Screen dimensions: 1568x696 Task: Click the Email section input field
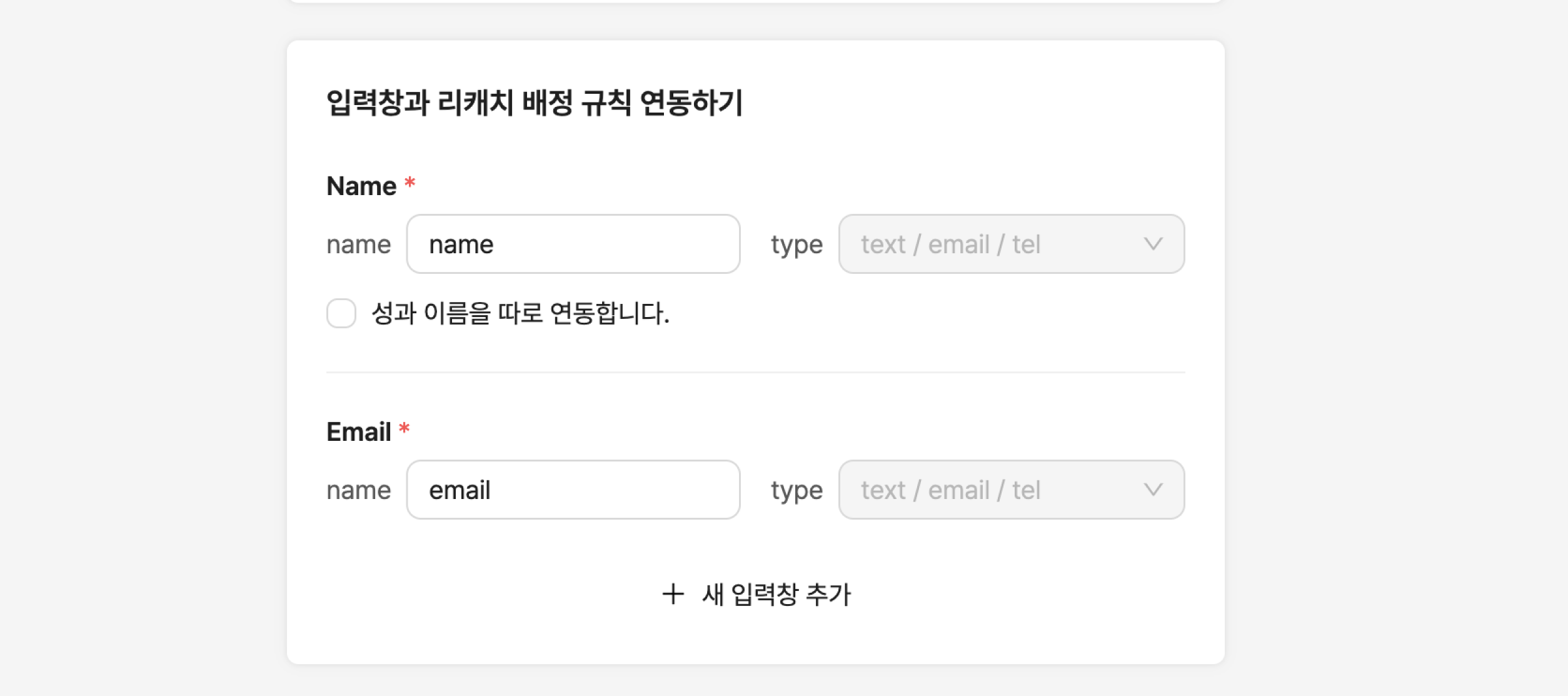click(573, 490)
